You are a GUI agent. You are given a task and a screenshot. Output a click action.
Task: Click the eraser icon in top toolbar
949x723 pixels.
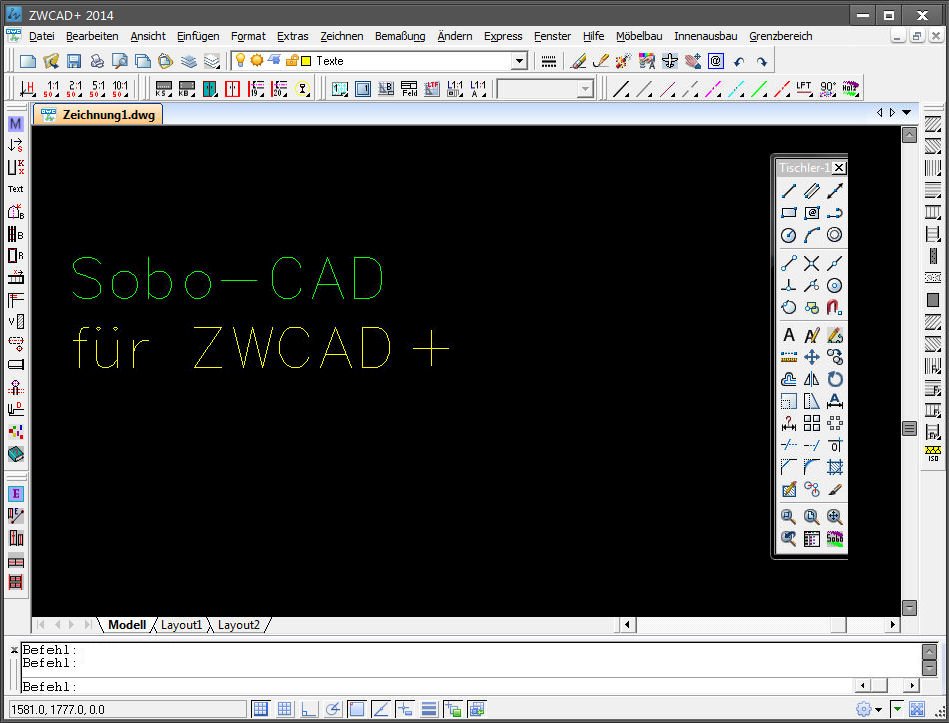[x=578, y=61]
